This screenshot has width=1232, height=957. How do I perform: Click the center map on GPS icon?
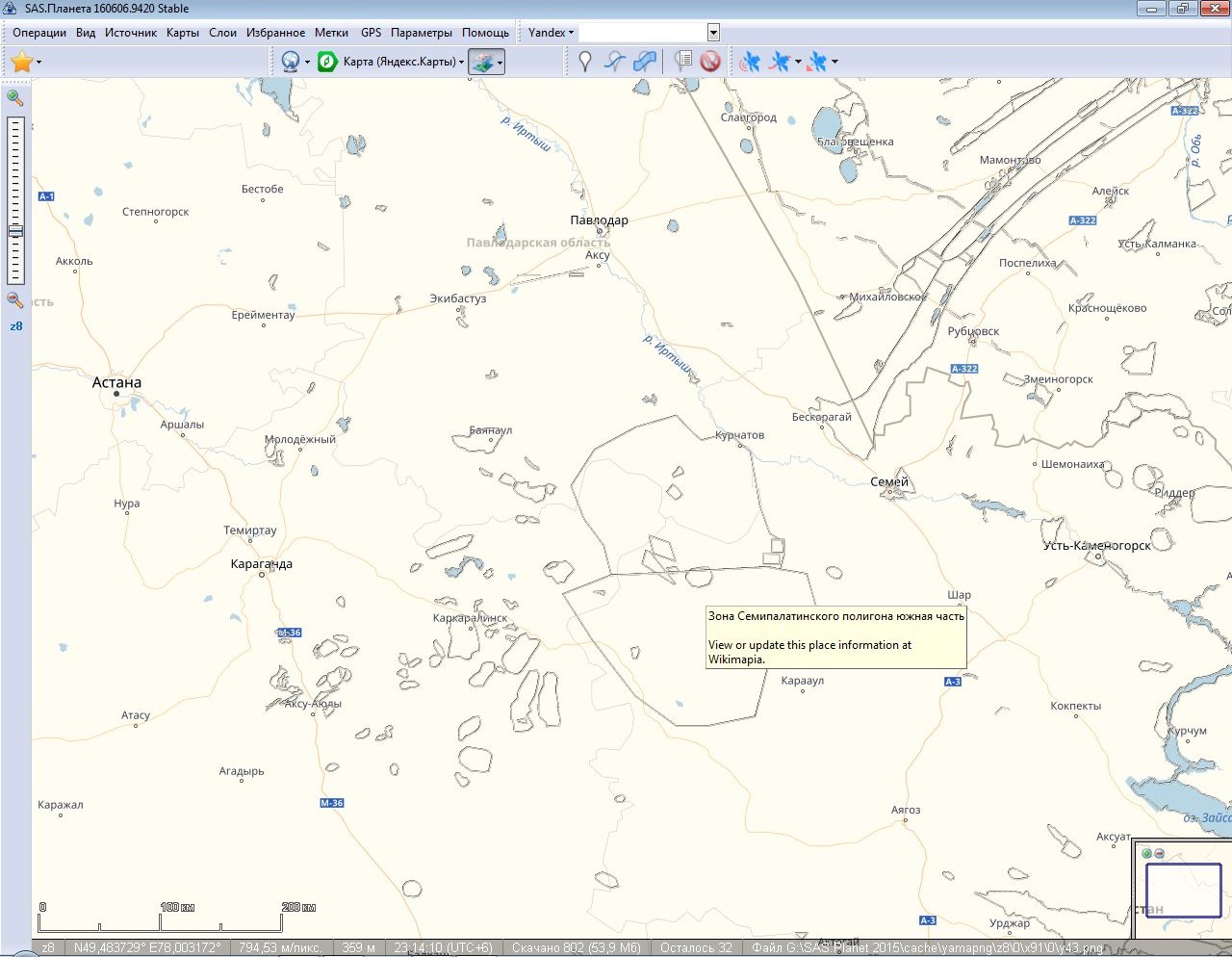(817, 62)
